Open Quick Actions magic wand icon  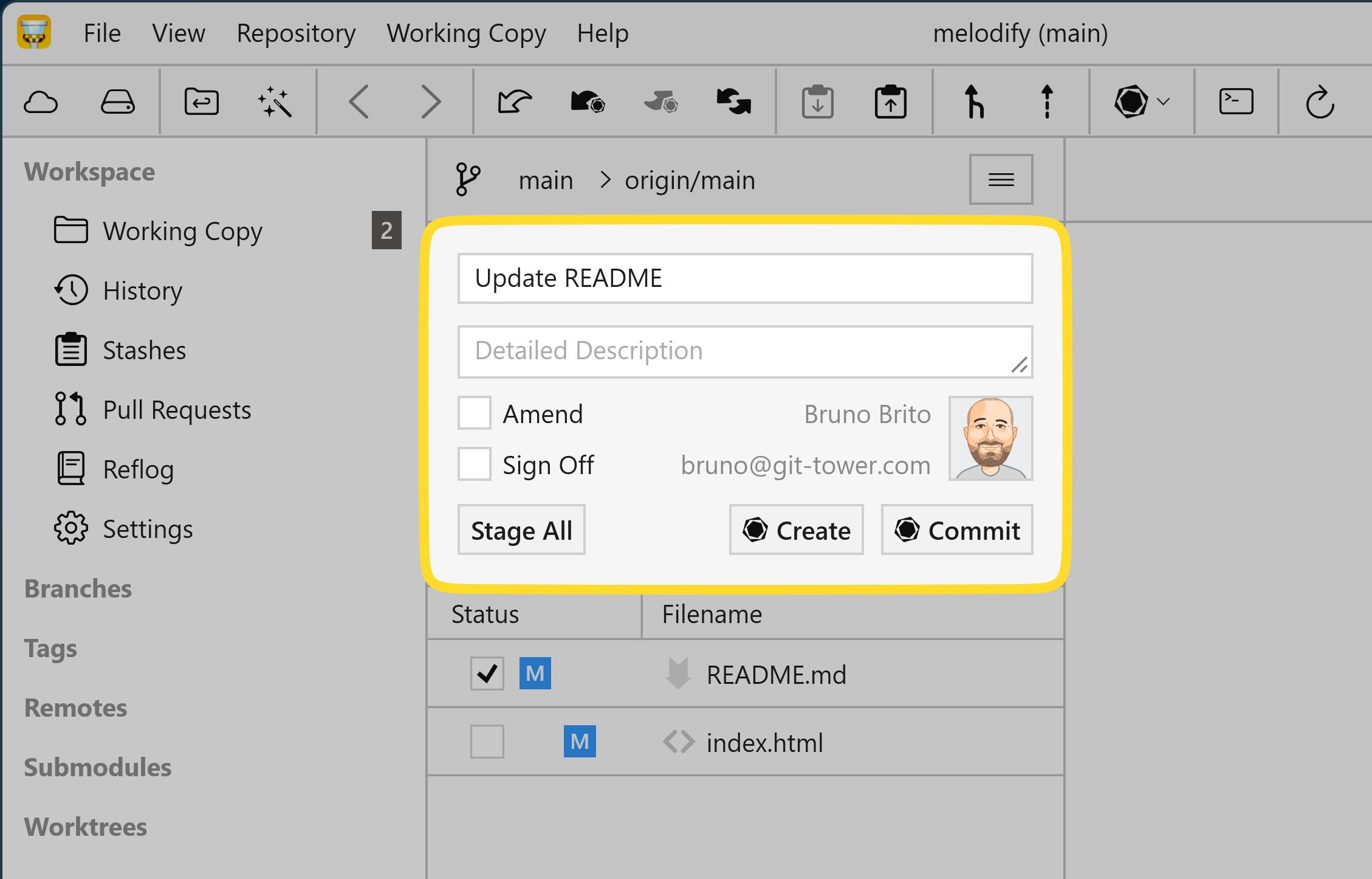point(275,102)
